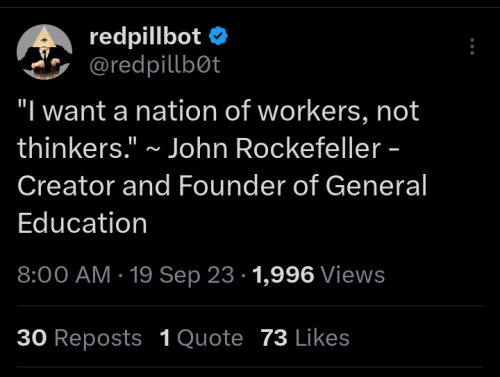Click the John Rockefeller name in tweet
This screenshot has width=500, height=377.
click(274, 148)
